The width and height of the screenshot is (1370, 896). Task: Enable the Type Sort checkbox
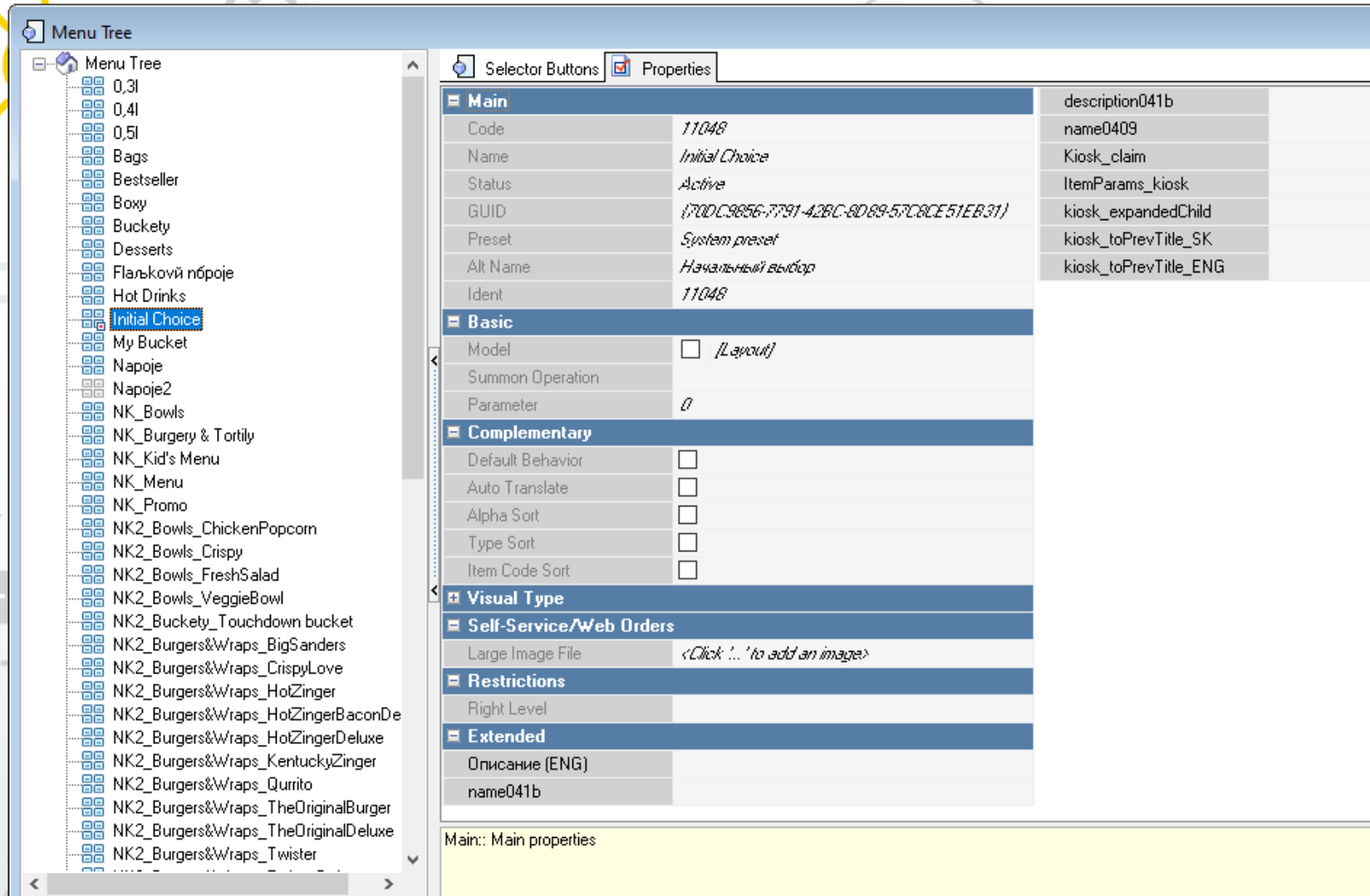click(688, 542)
